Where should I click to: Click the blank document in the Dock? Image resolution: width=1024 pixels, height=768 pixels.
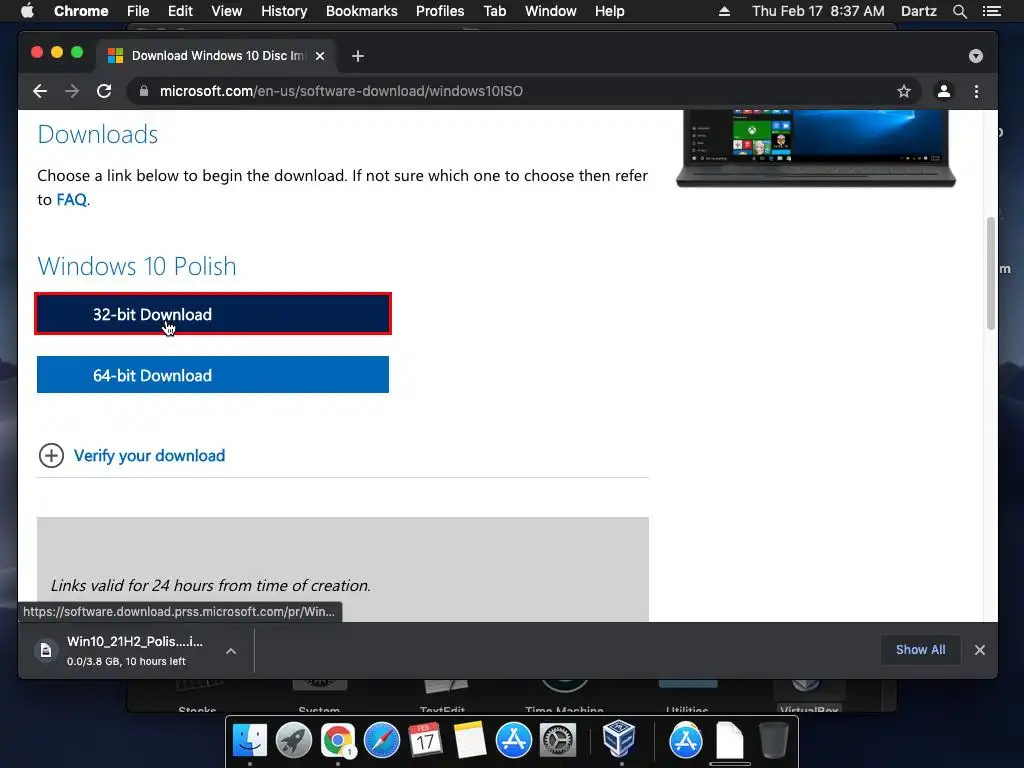(x=729, y=740)
